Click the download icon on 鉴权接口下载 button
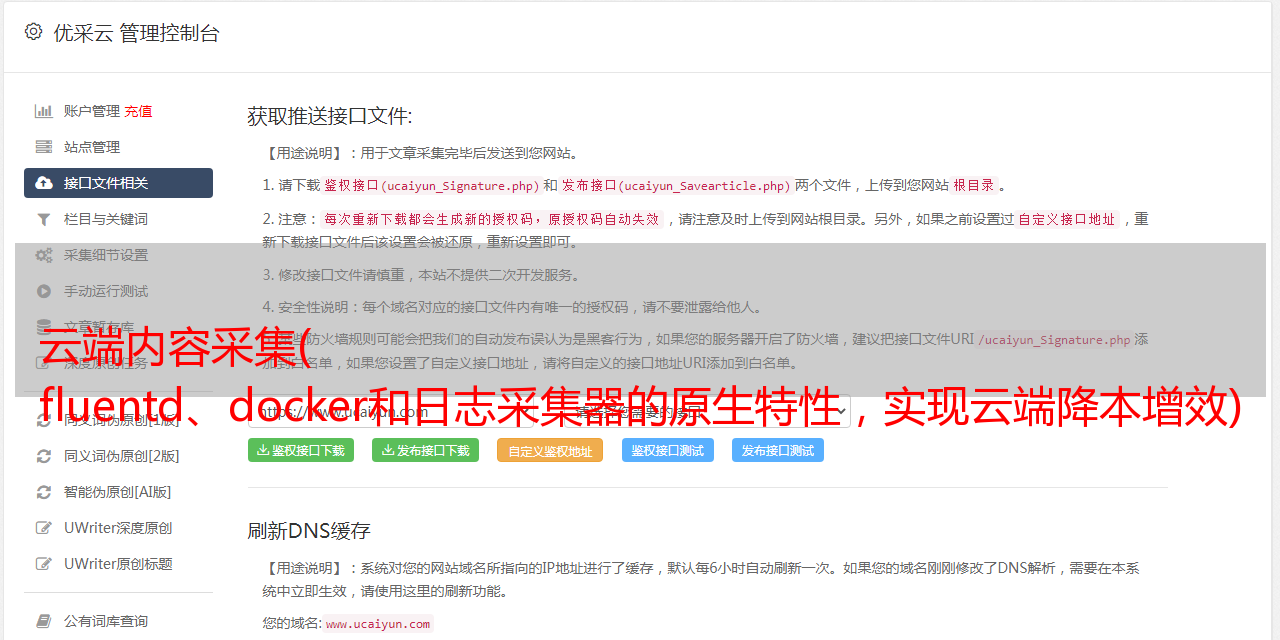The height and width of the screenshot is (640, 1280). [x=263, y=450]
